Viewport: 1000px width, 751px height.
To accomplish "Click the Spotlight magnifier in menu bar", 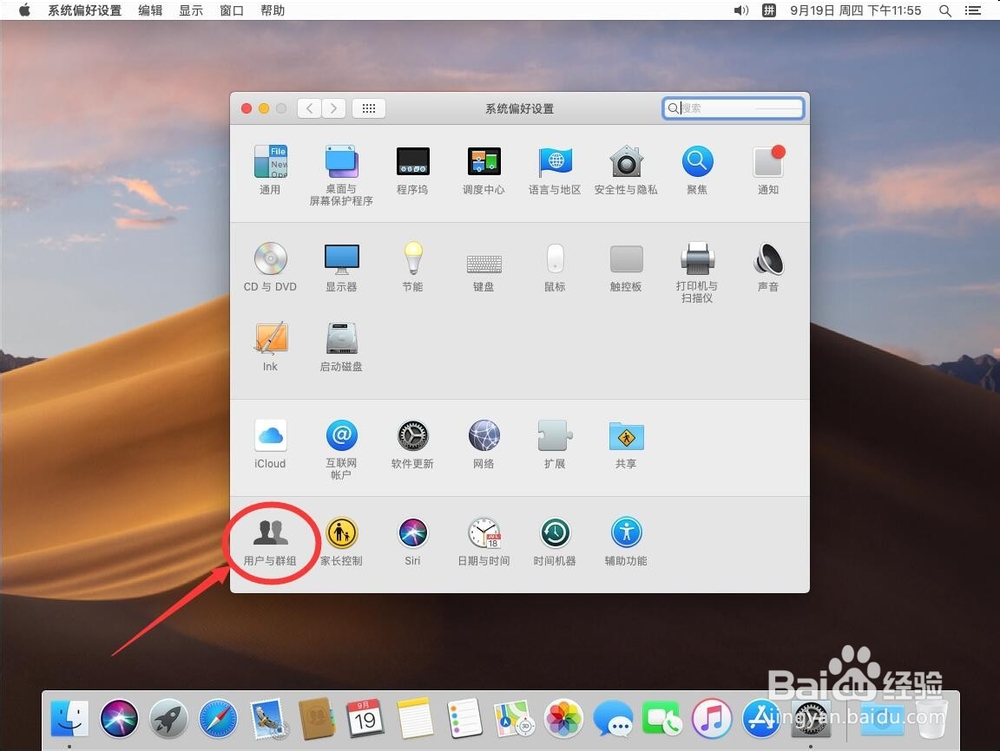I will coord(945,10).
